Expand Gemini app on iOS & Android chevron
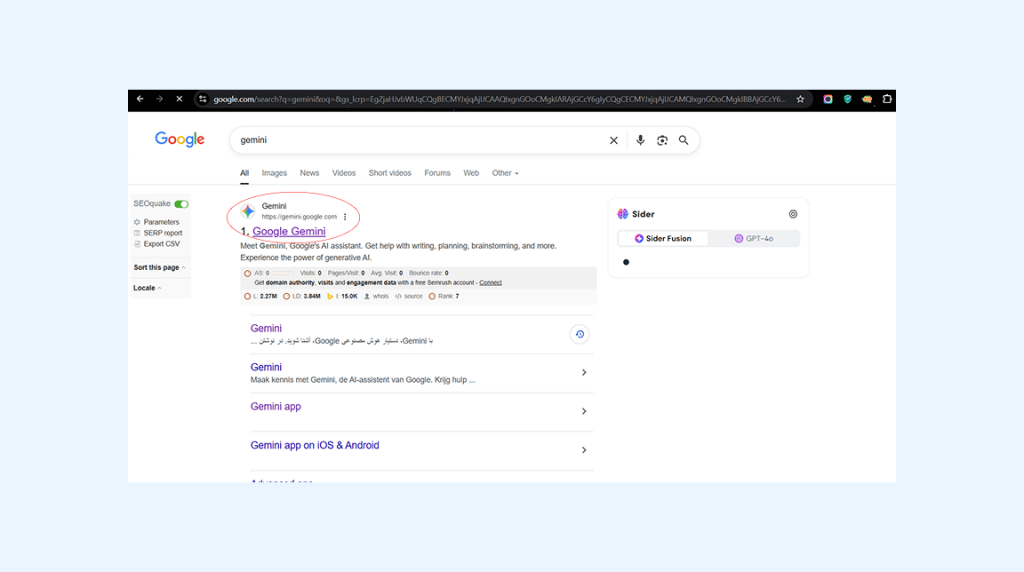The width and height of the screenshot is (1024, 572). pos(584,450)
